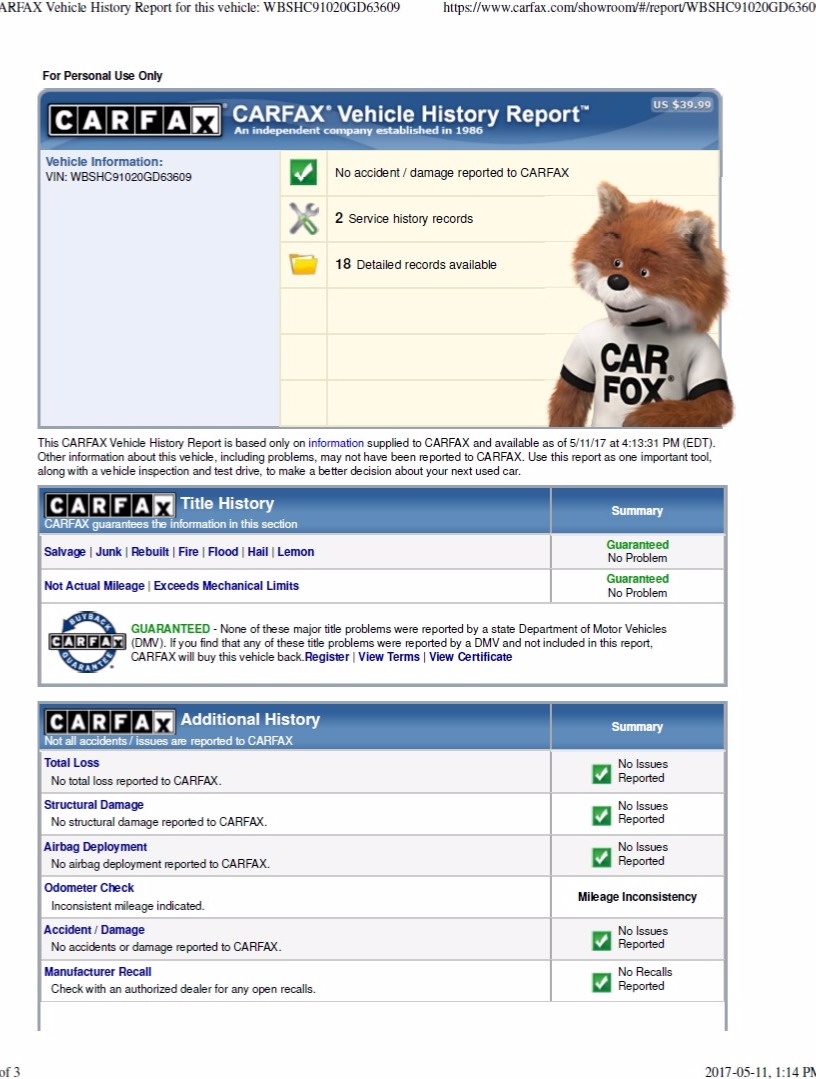Click the Additional History section heading

pos(250,720)
